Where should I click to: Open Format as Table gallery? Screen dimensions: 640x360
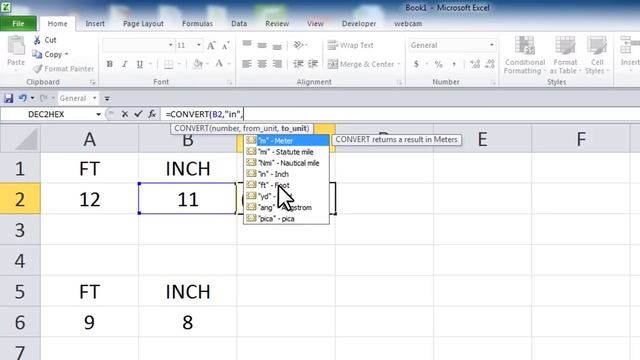click(x=565, y=55)
